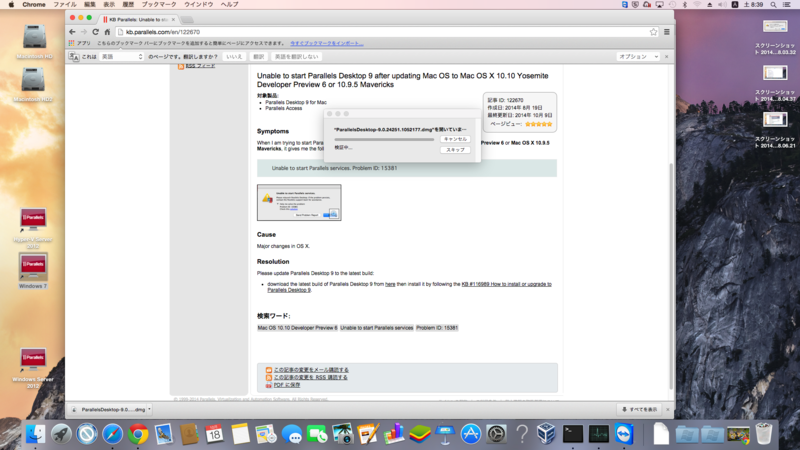The height and width of the screenshot is (450, 800).
Task: Open Activity Monitor icon in the Dock
Action: tap(598, 434)
